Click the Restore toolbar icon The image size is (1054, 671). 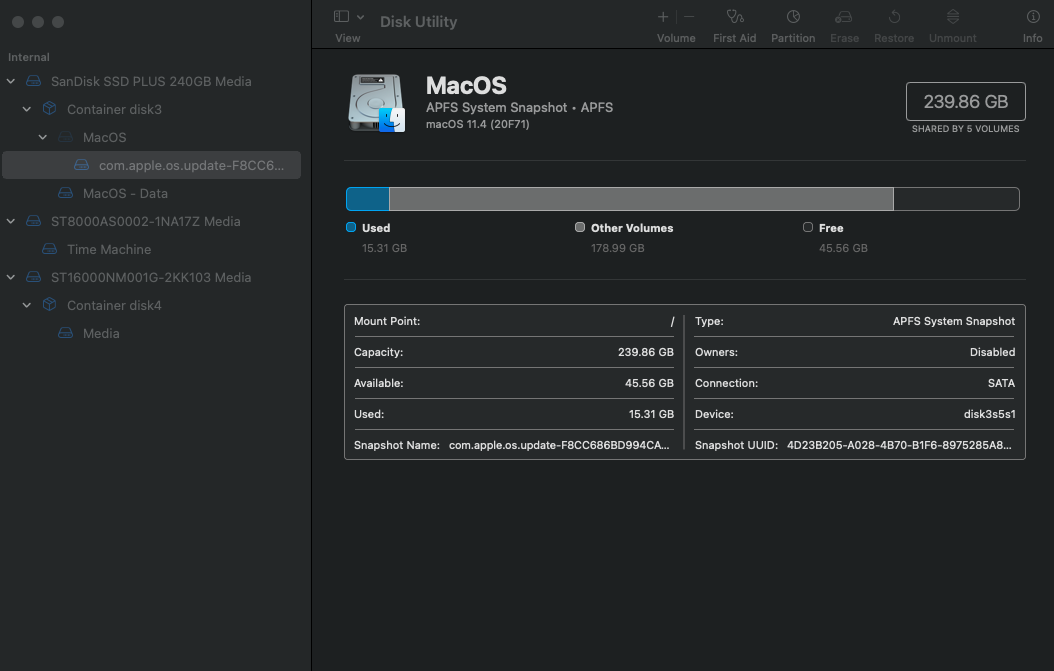(894, 17)
